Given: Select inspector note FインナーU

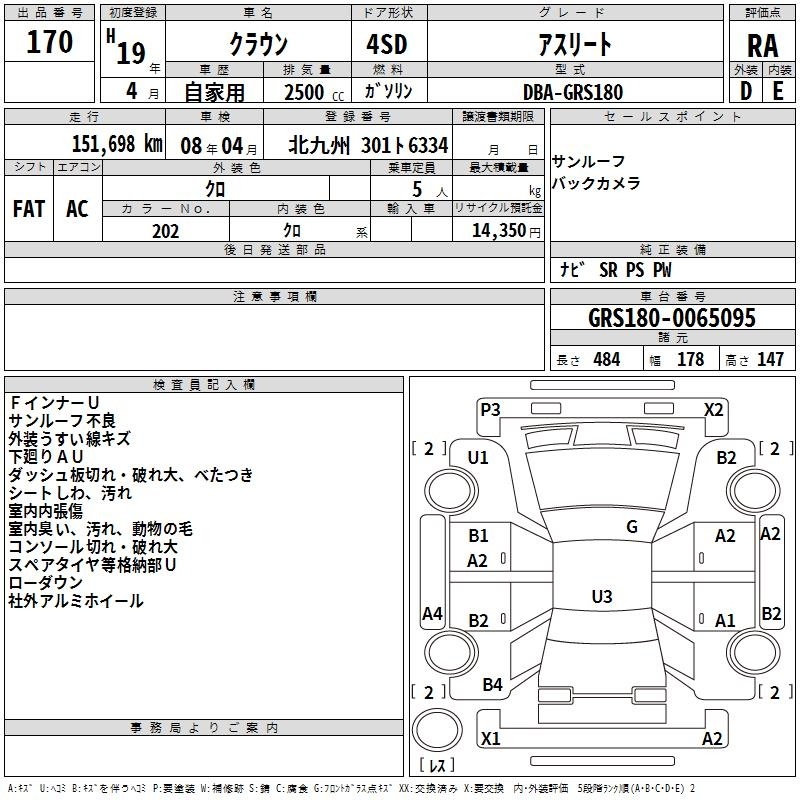Looking at the screenshot, I should pyautogui.click(x=54, y=403).
